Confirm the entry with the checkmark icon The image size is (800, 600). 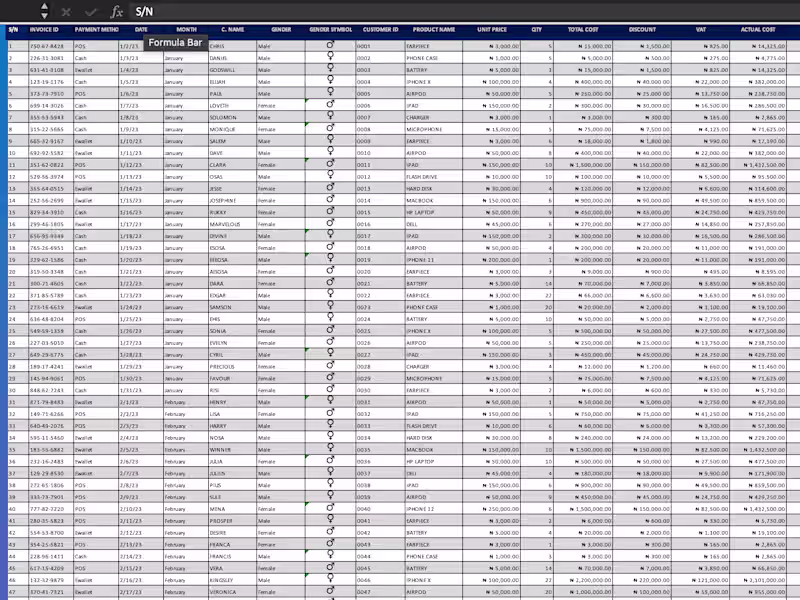pos(91,12)
